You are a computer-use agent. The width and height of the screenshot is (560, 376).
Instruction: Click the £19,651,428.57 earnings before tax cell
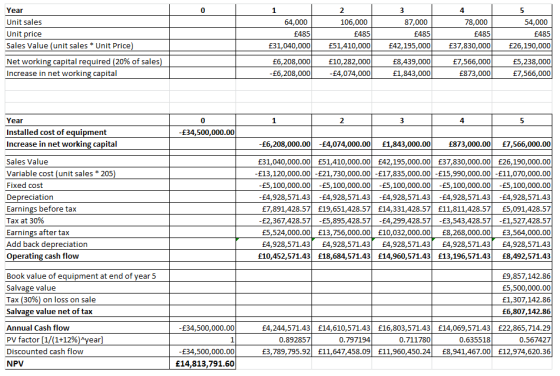[341, 209]
